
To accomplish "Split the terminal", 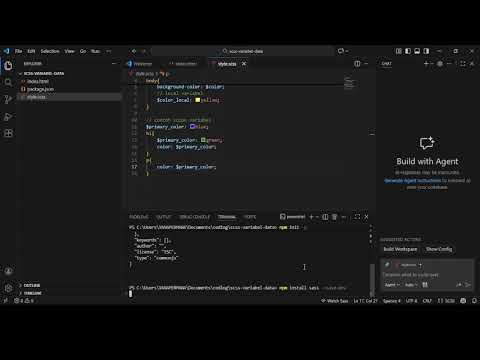I will point(325,217).
